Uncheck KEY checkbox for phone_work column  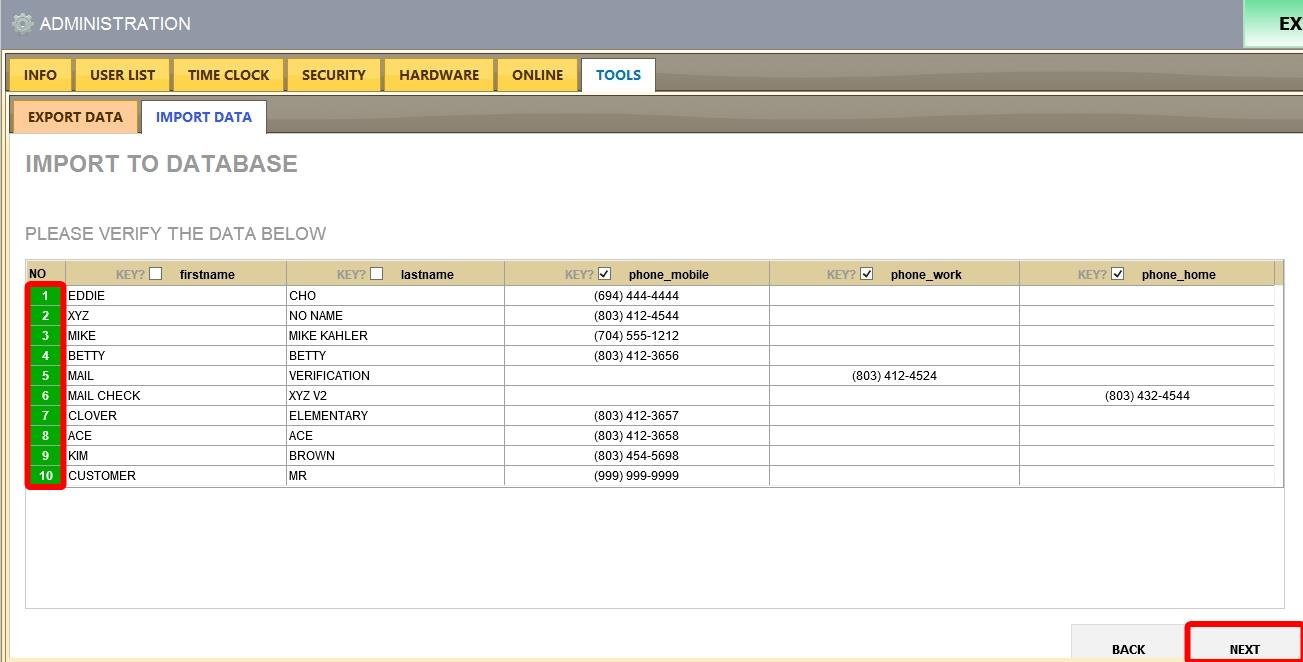867,274
